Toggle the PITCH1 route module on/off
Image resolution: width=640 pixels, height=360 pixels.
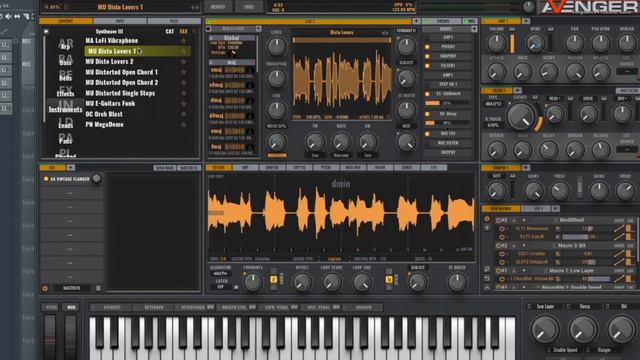(x=427, y=47)
